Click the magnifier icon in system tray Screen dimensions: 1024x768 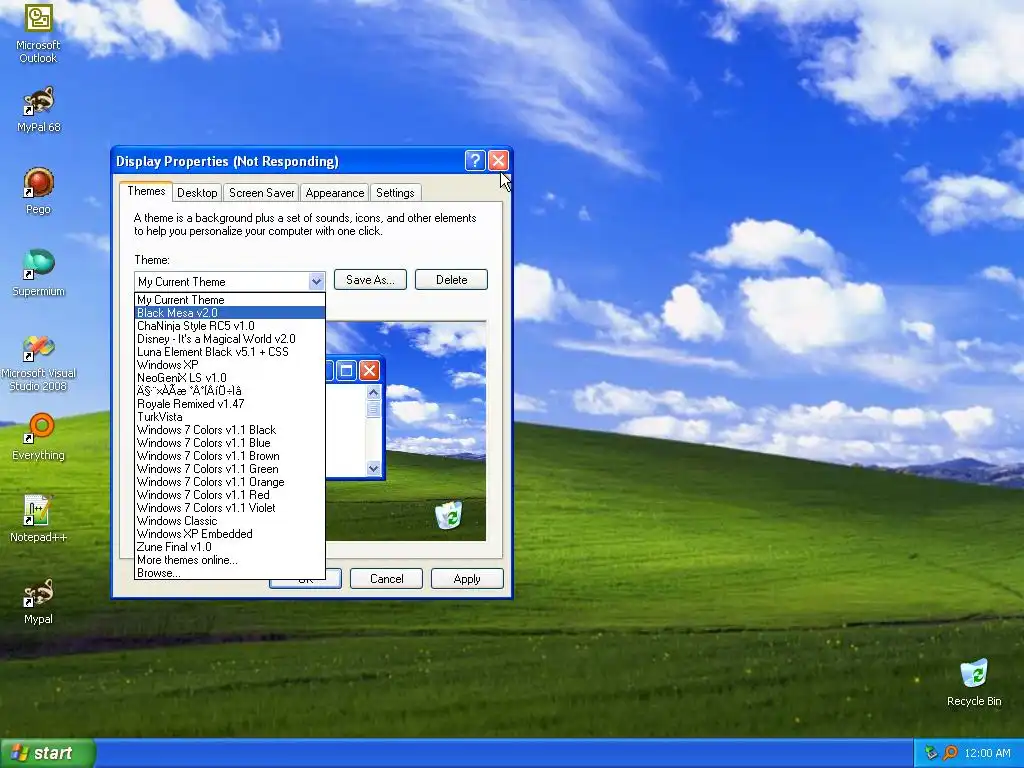[950, 753]
